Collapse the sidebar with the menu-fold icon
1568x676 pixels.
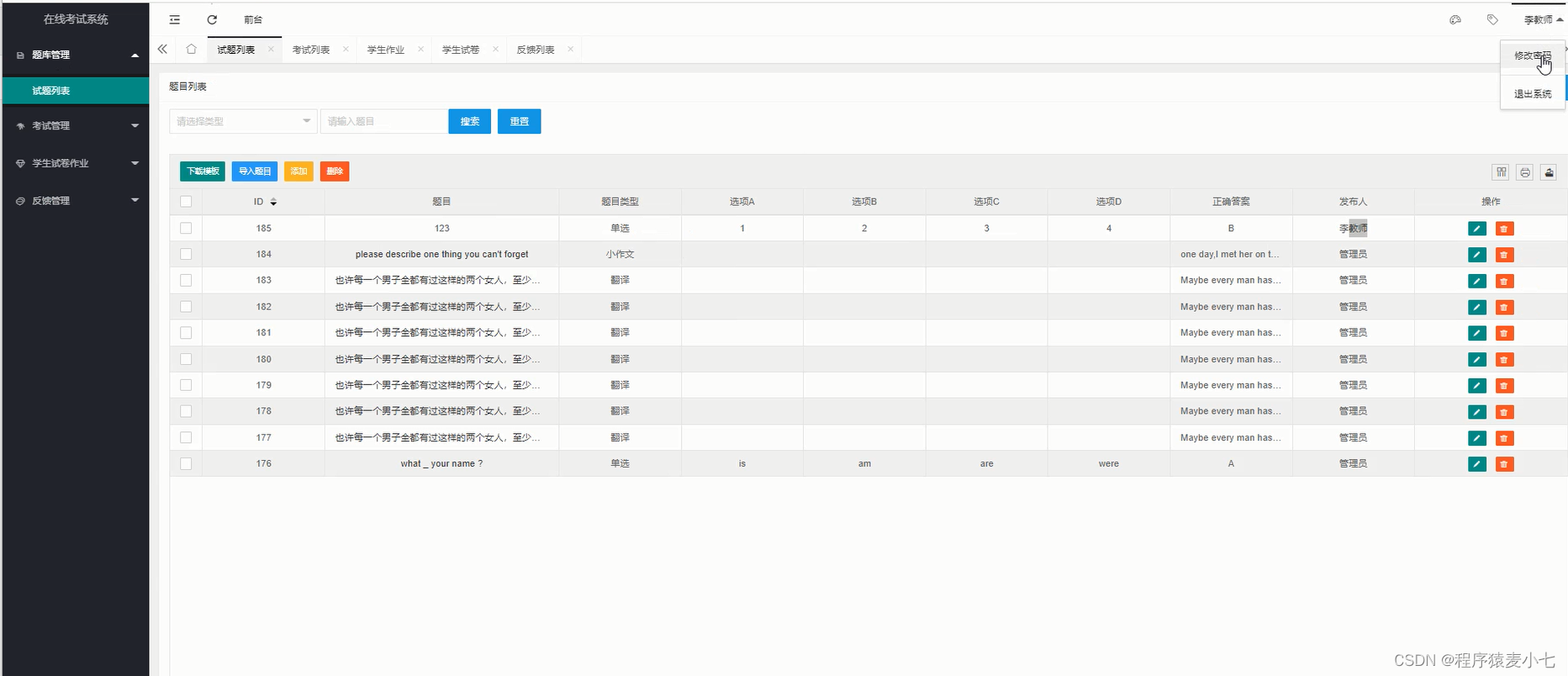click(175, 19)
